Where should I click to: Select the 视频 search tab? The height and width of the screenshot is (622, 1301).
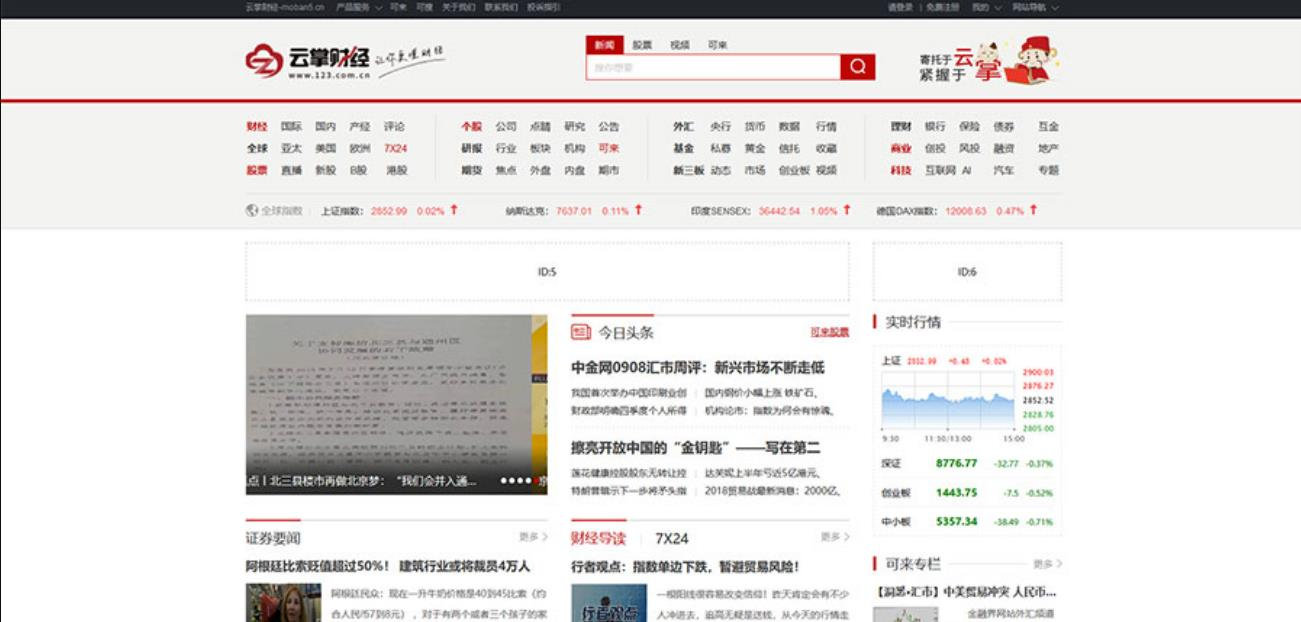coord(680,45)
